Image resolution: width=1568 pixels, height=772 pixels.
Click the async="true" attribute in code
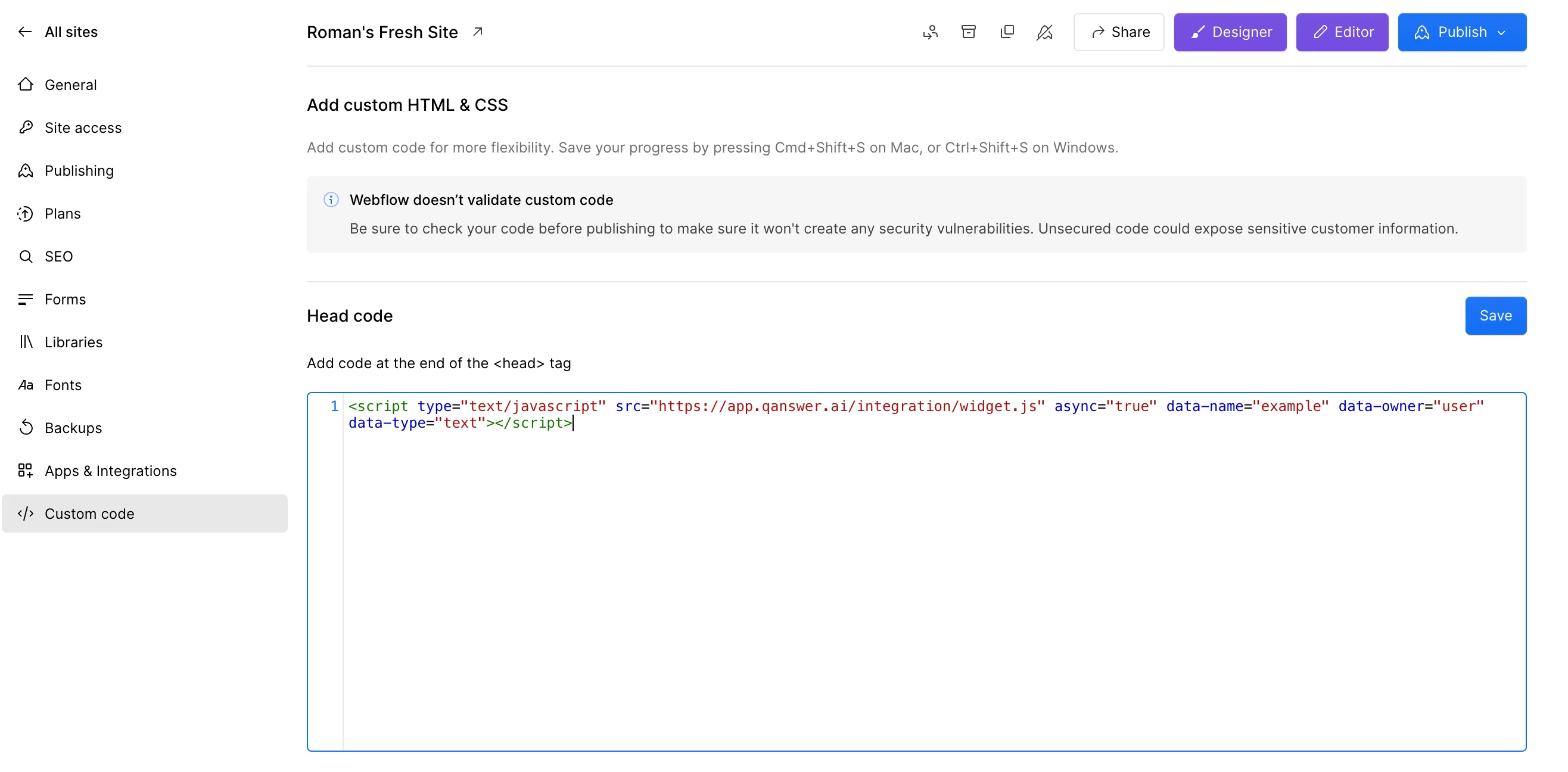1105,406
